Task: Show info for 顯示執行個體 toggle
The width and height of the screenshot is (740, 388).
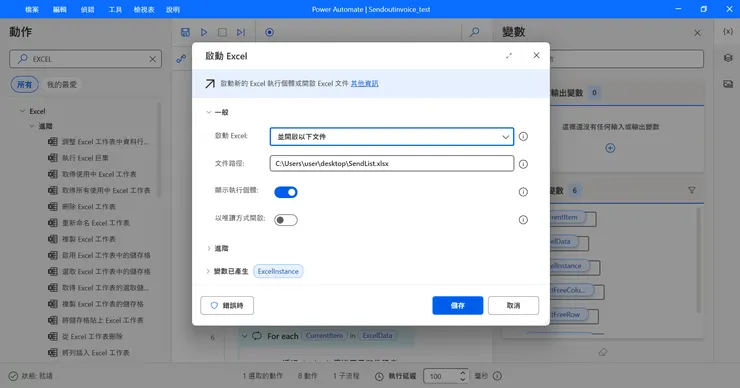Action: [x=523, y=192]
